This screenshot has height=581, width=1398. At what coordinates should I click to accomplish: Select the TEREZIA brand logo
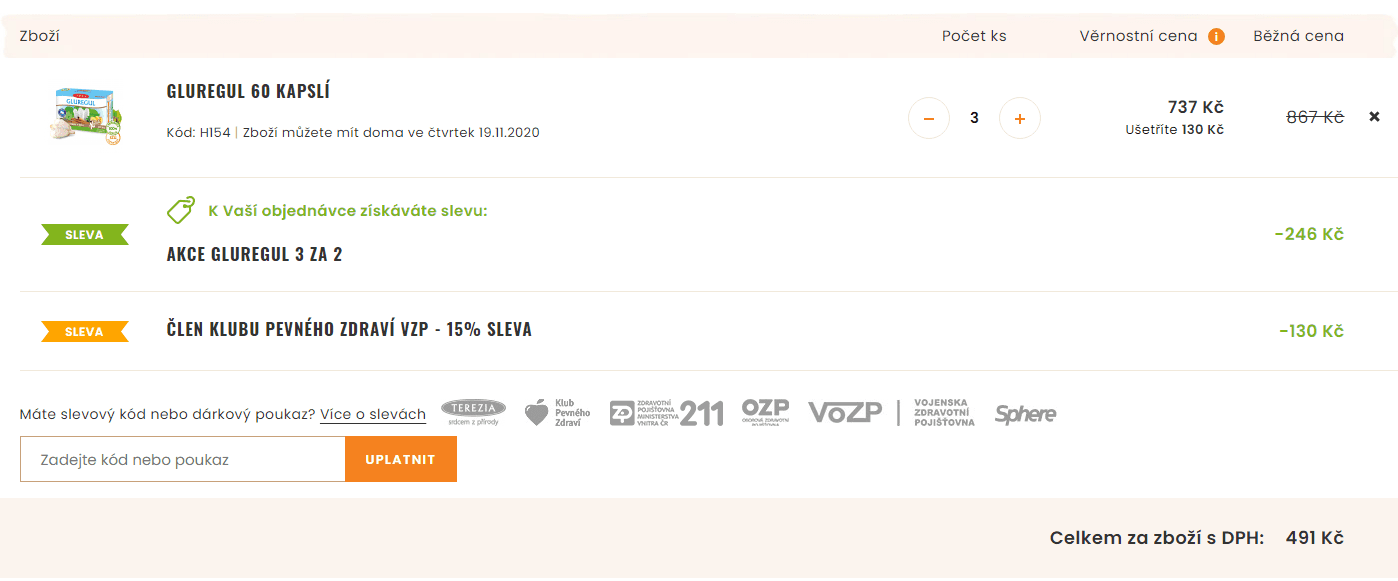click(475, 411)
